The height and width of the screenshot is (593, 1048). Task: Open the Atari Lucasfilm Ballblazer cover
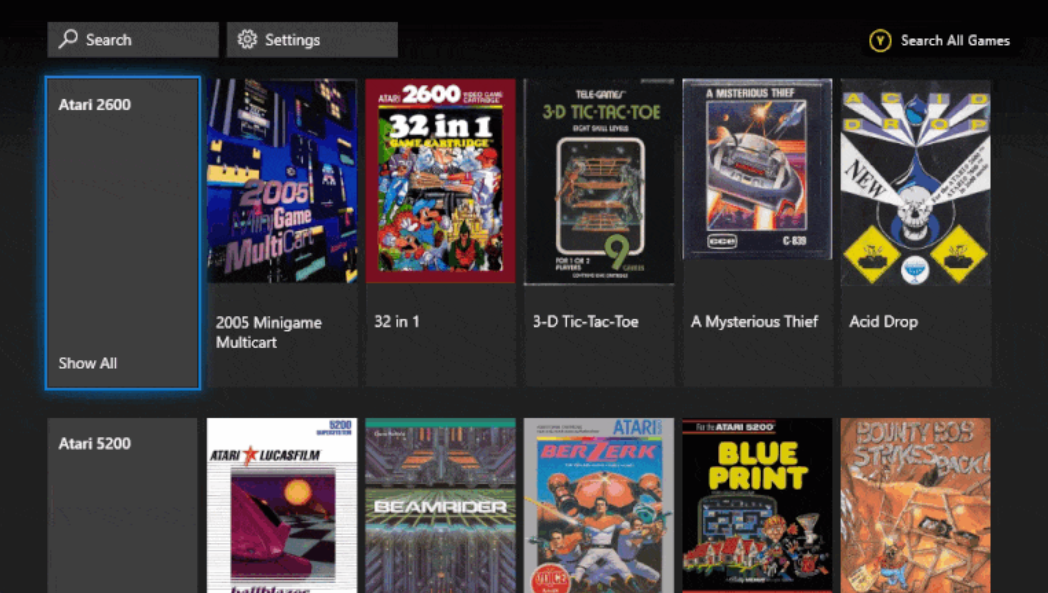pyautogui.click(x=282, y=505)
